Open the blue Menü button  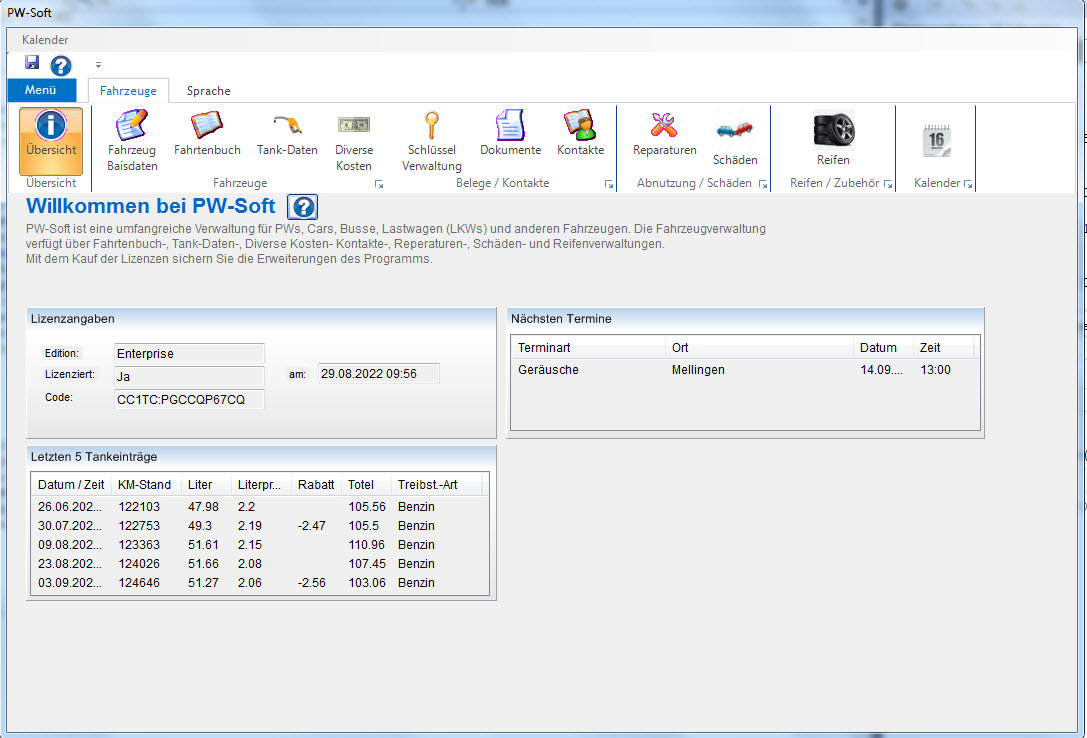click(41, 91)
